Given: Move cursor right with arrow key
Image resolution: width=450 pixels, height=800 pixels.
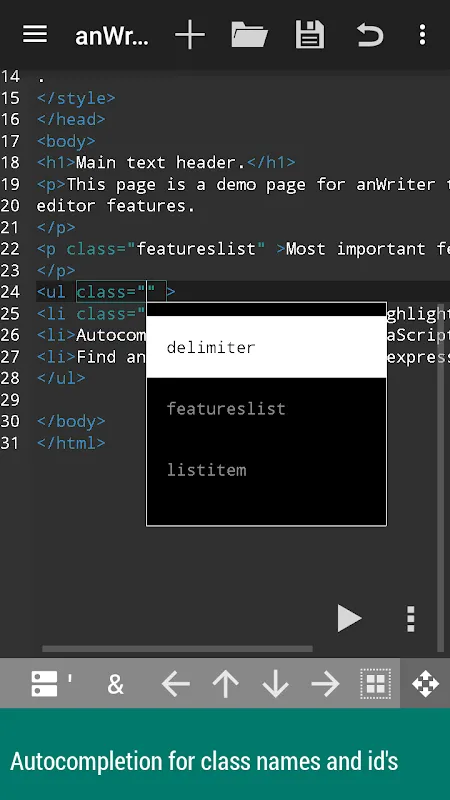Looking at the screenshot, I should tap(325, 684).
